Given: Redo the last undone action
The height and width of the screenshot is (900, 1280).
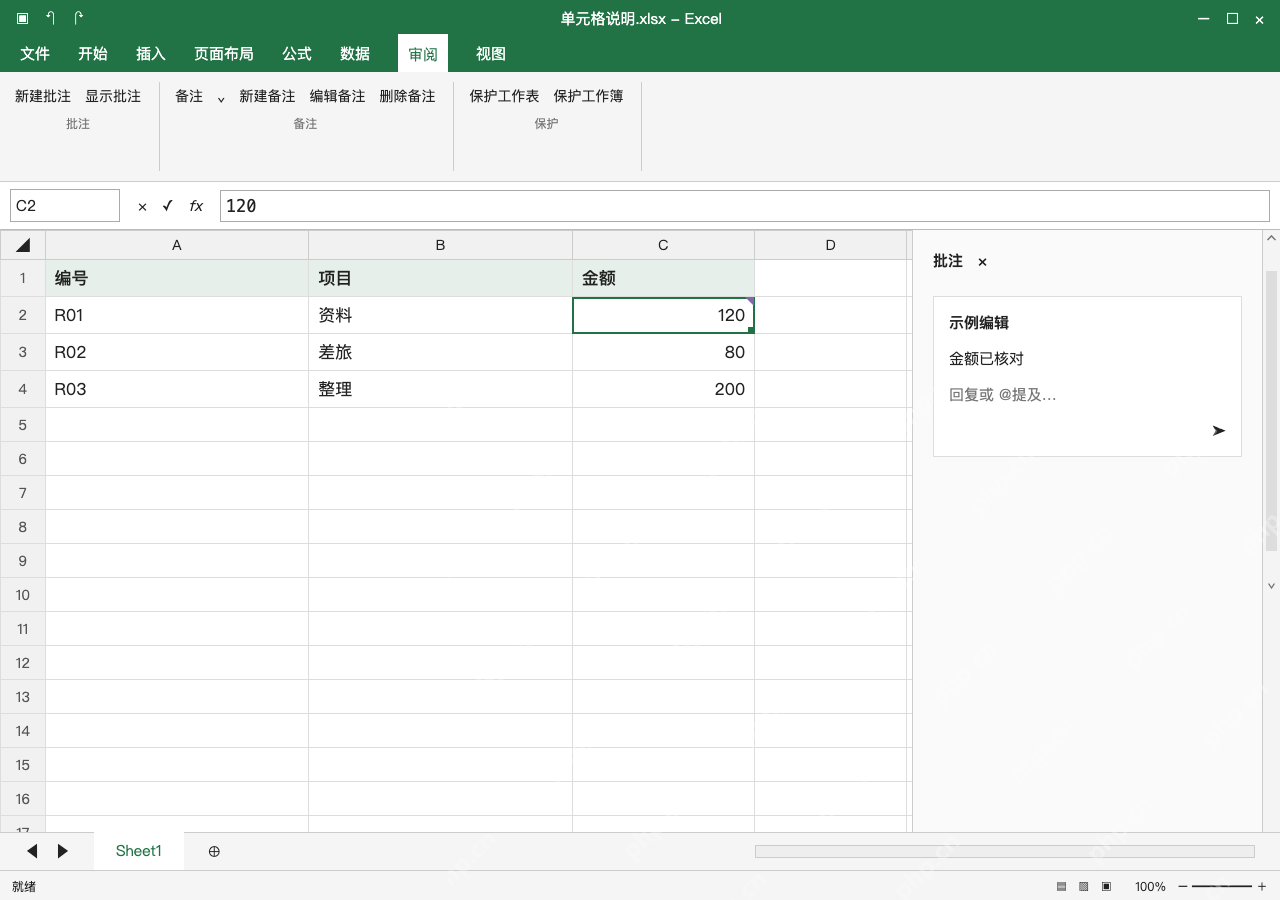Looking at the screenshot, I should coord(79,19).
